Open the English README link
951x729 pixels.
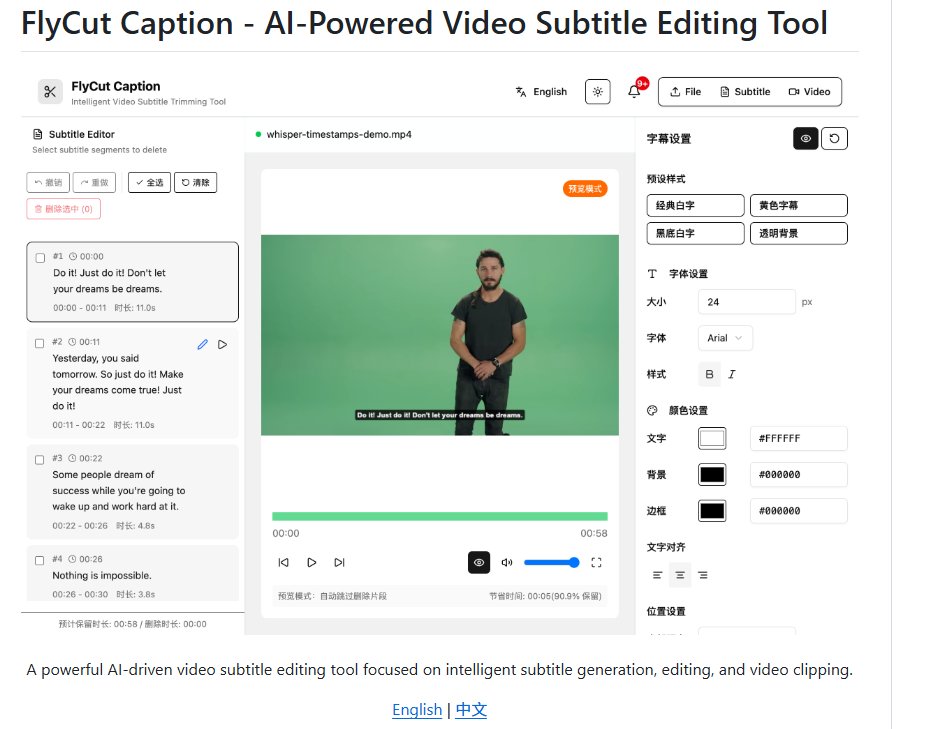417,710
